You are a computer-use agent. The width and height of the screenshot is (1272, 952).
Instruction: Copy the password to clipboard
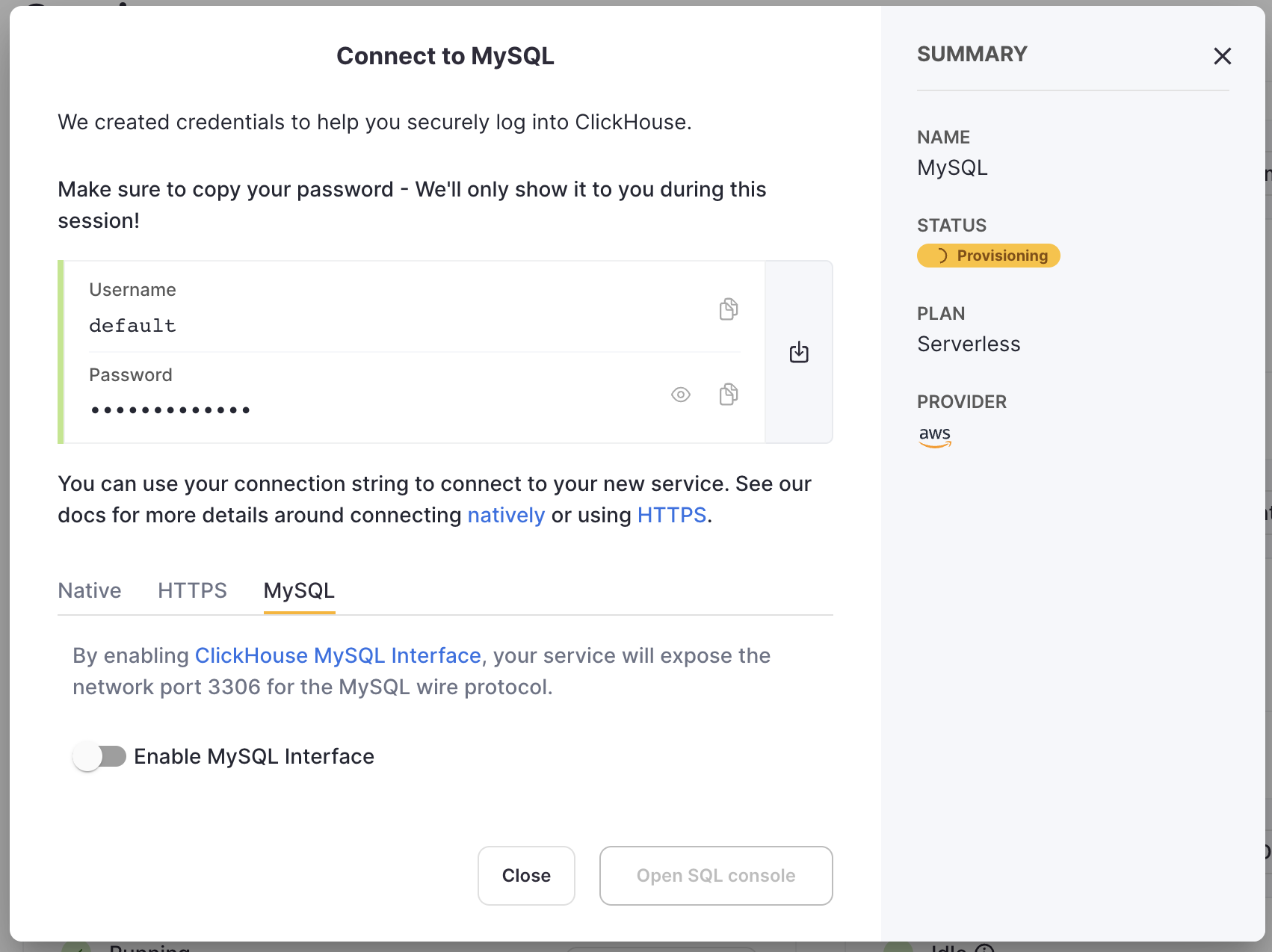[729, 394]
